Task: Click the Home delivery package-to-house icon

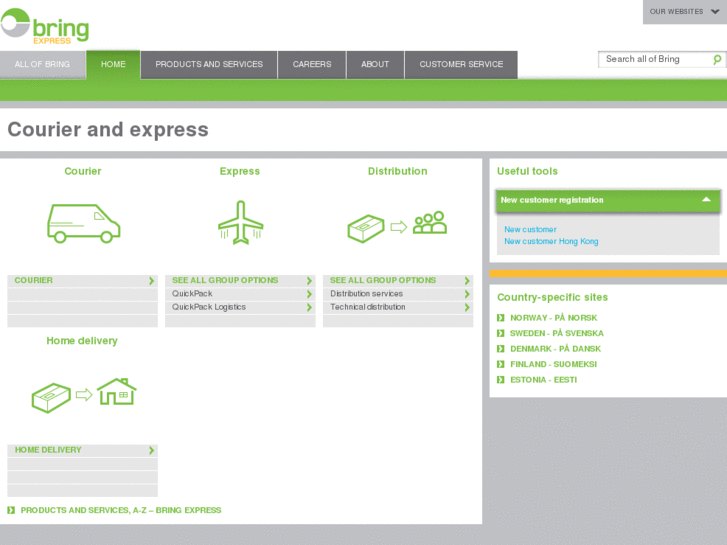Action: tap(84, 395)
